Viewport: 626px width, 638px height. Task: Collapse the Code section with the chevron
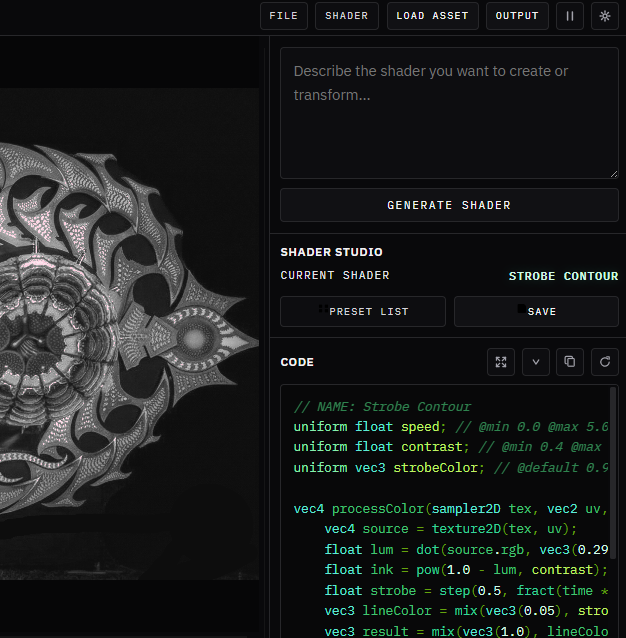click(x=536, y=362)
